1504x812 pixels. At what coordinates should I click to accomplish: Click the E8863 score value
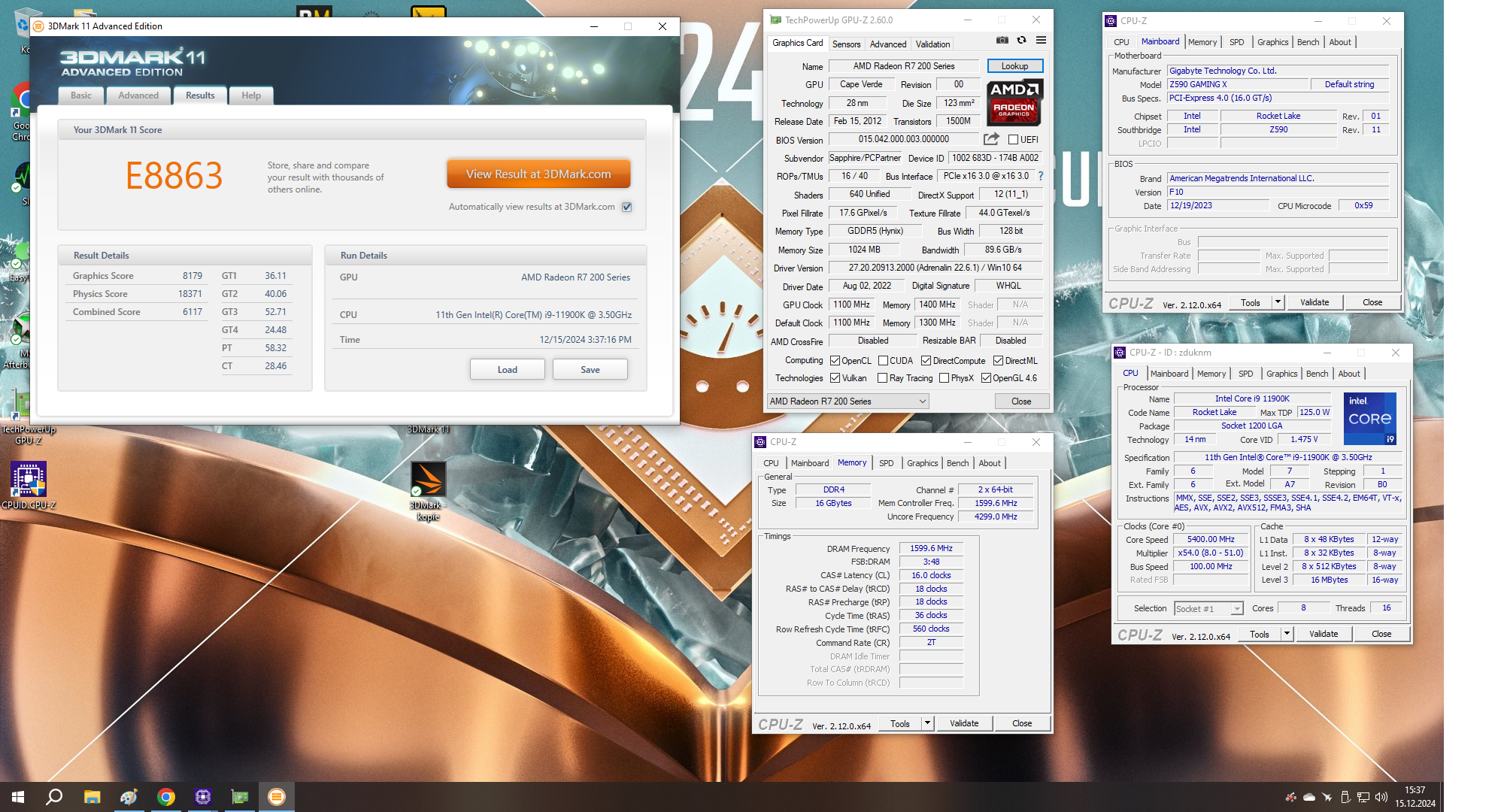coord(174,177)
